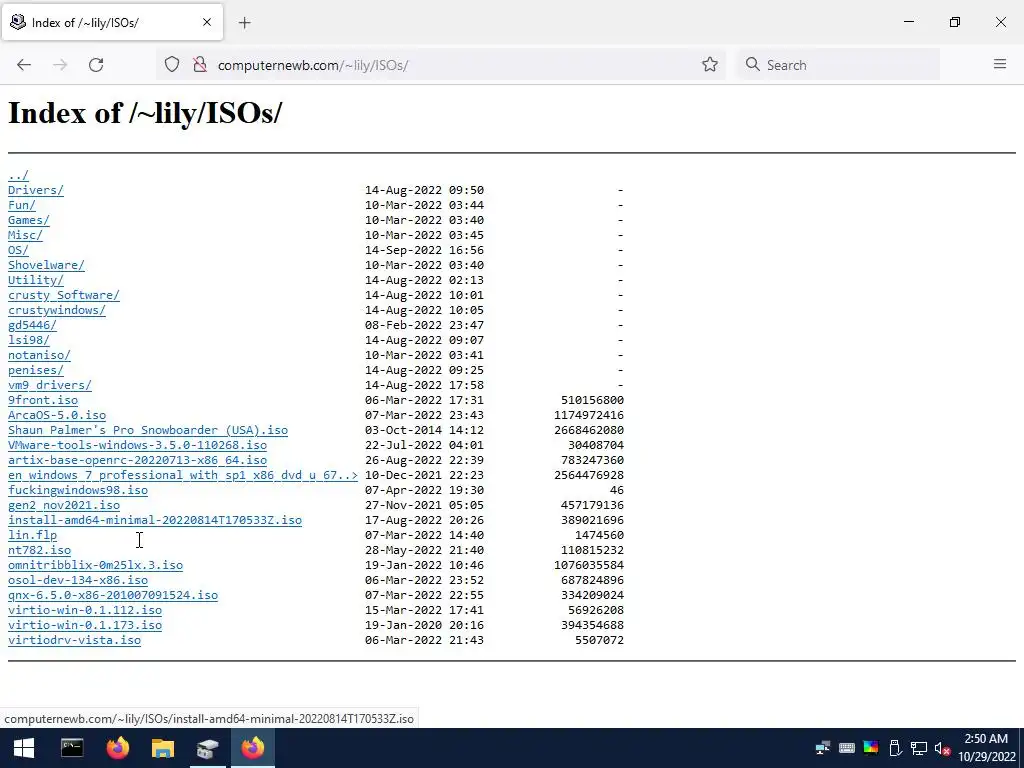Open the Shovelware/ folder
This screenshot has height=768, width=1024.
click(46, 265)
